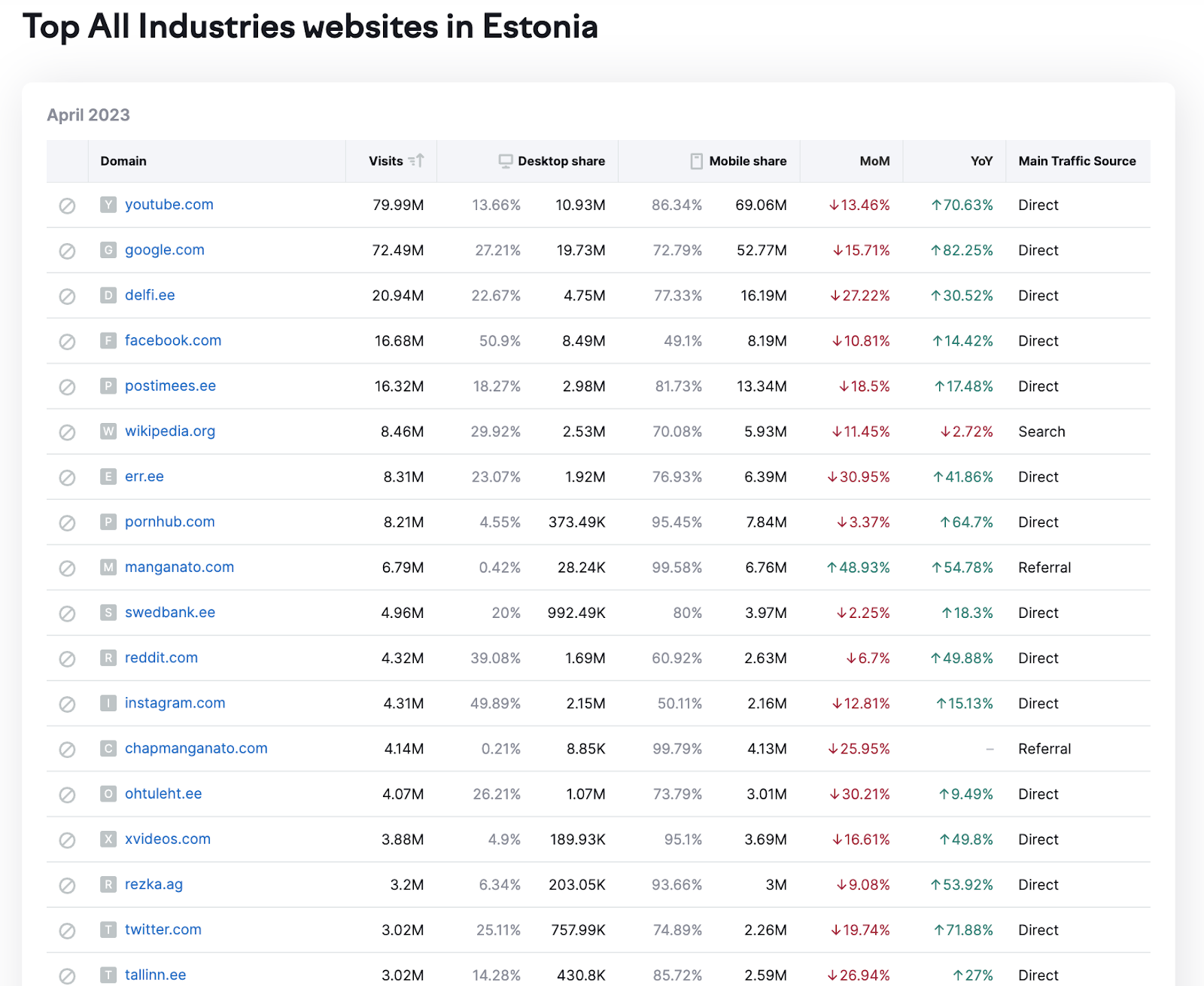This screenshot has height=986, width=1204.
Task: Open the delfi.ee domain link
Action: coord(150,295)
